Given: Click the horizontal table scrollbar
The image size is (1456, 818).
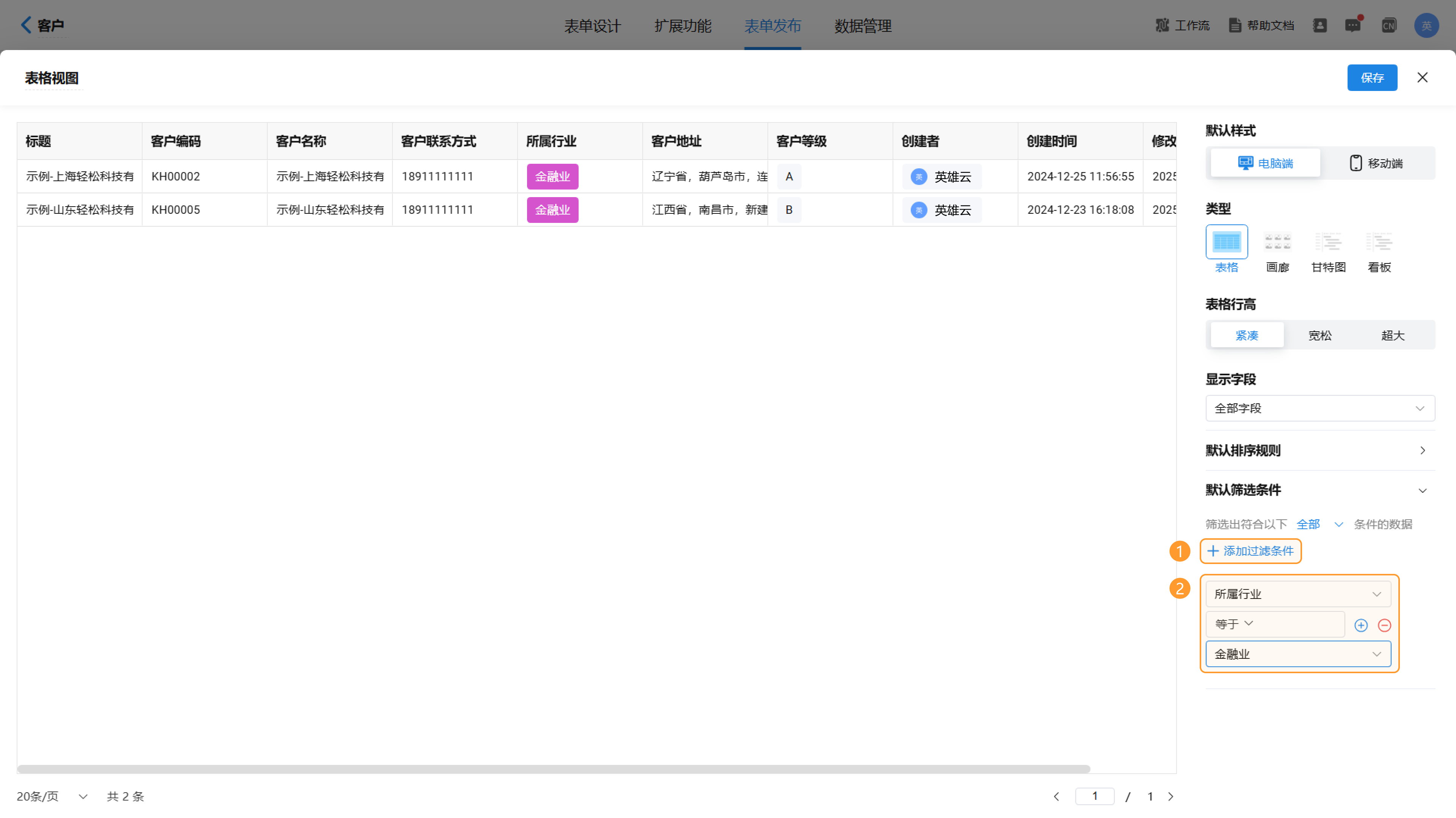Looking at the screenshot, I should (x=553, y=769).
